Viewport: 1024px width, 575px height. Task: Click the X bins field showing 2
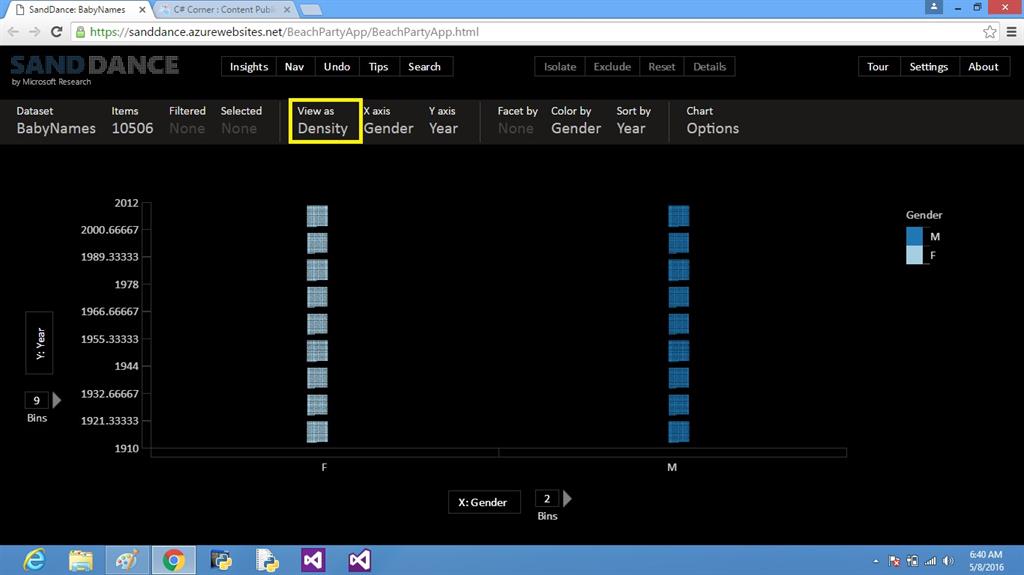[x=547, y=499]
